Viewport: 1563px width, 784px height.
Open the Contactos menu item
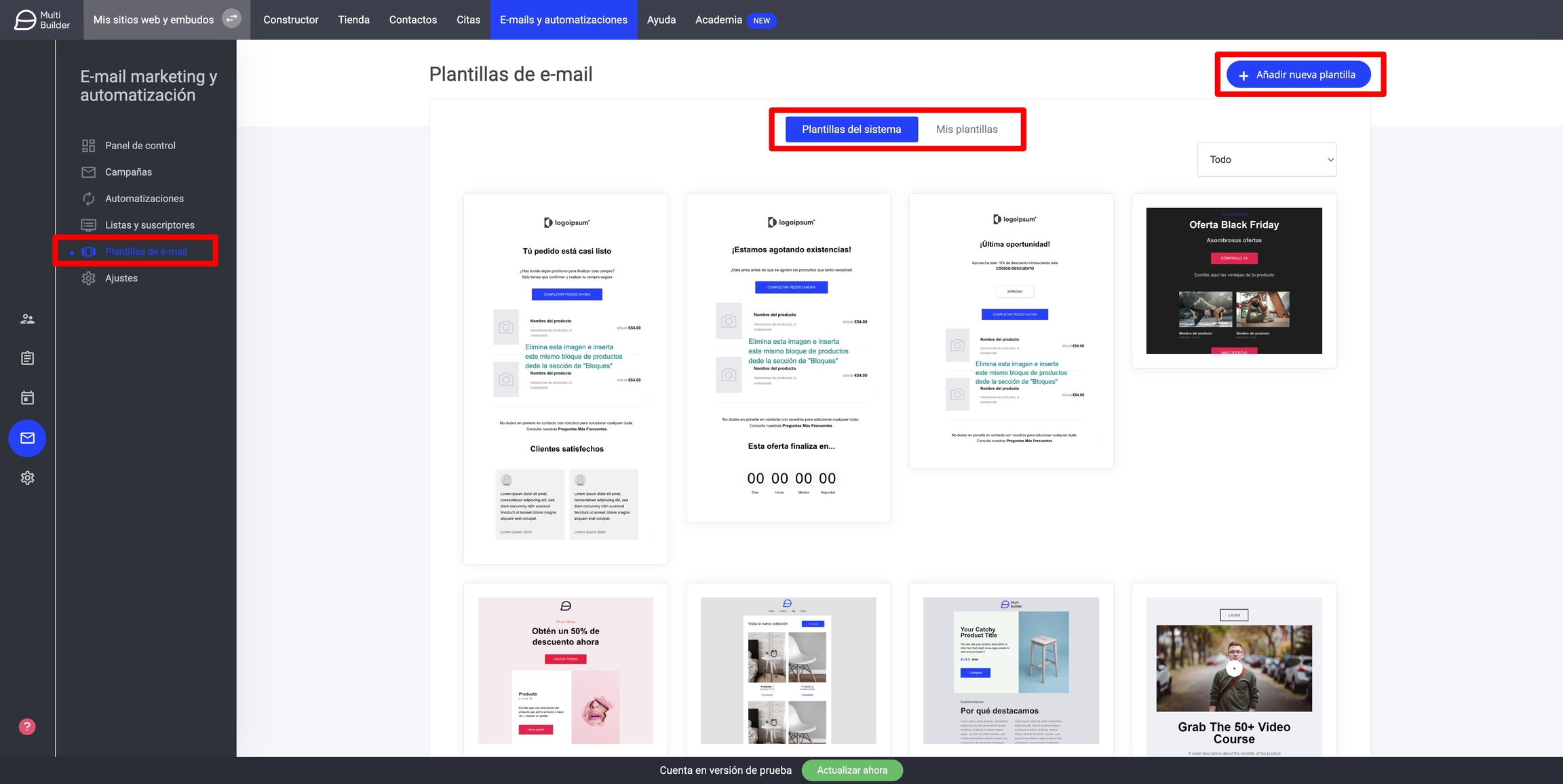click(x=412, y=20)
